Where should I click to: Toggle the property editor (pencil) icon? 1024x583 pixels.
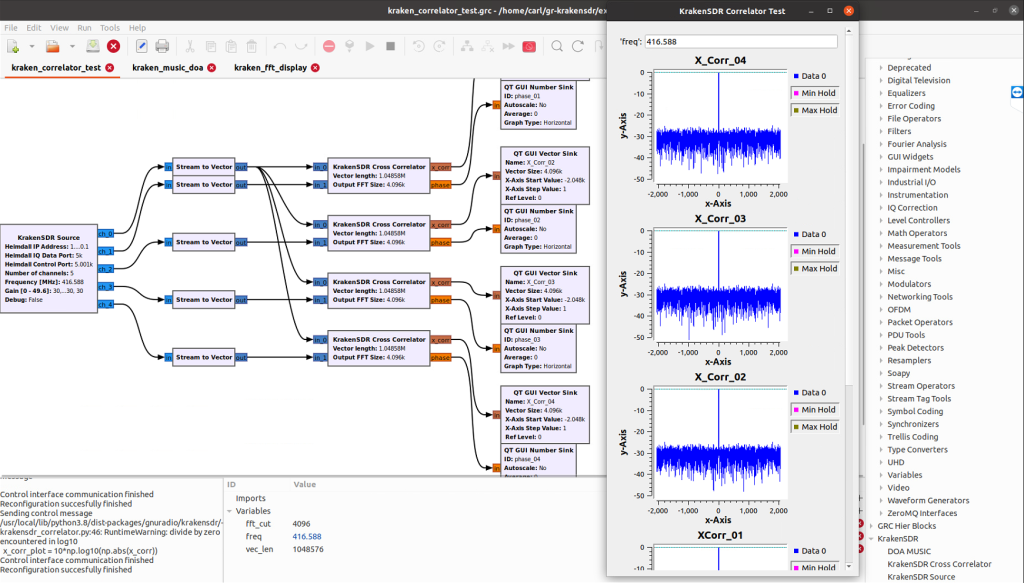pyautogui.click(x=141, y=46)
